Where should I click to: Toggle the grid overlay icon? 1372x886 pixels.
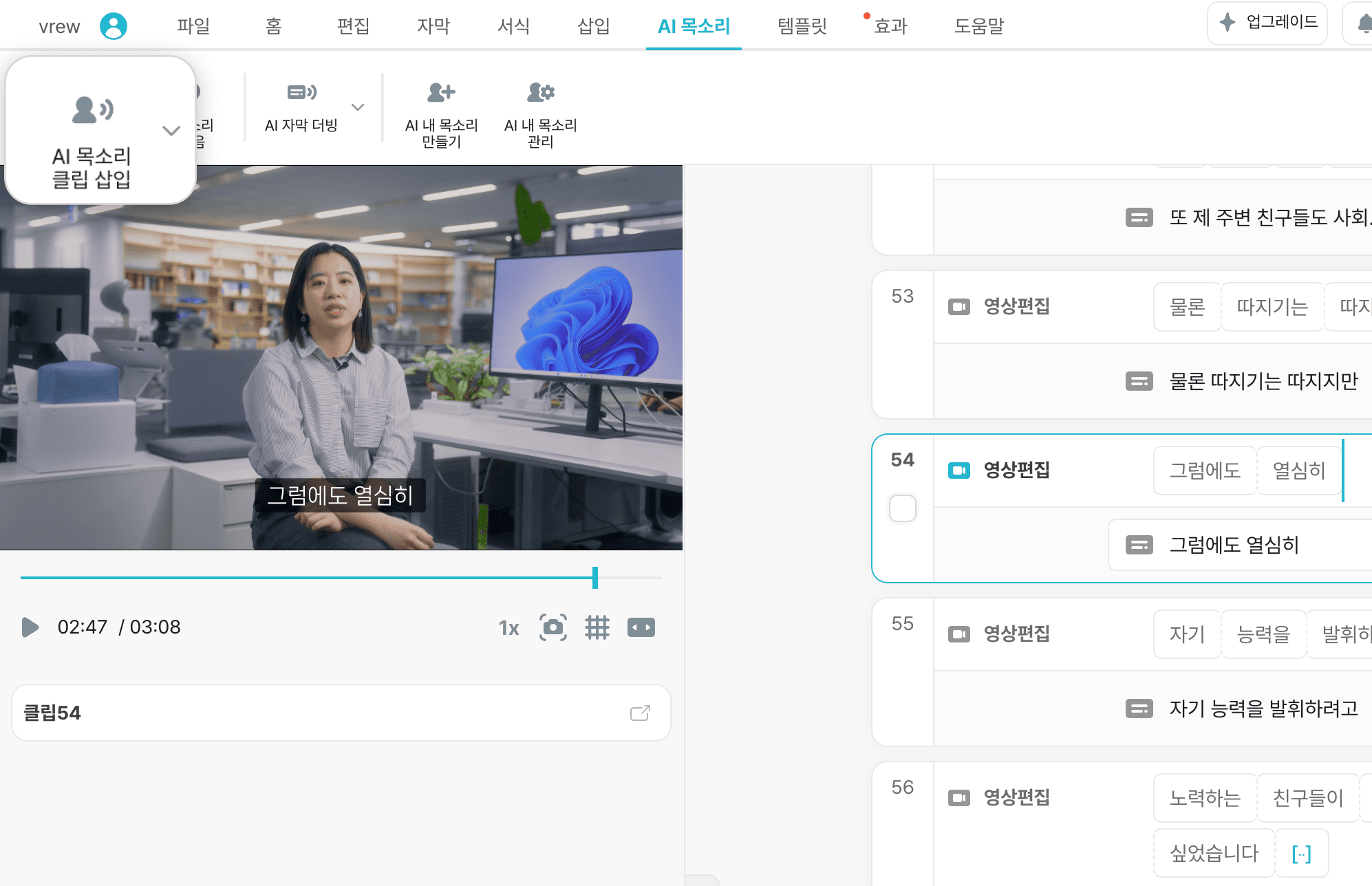(x=597, y=627)
